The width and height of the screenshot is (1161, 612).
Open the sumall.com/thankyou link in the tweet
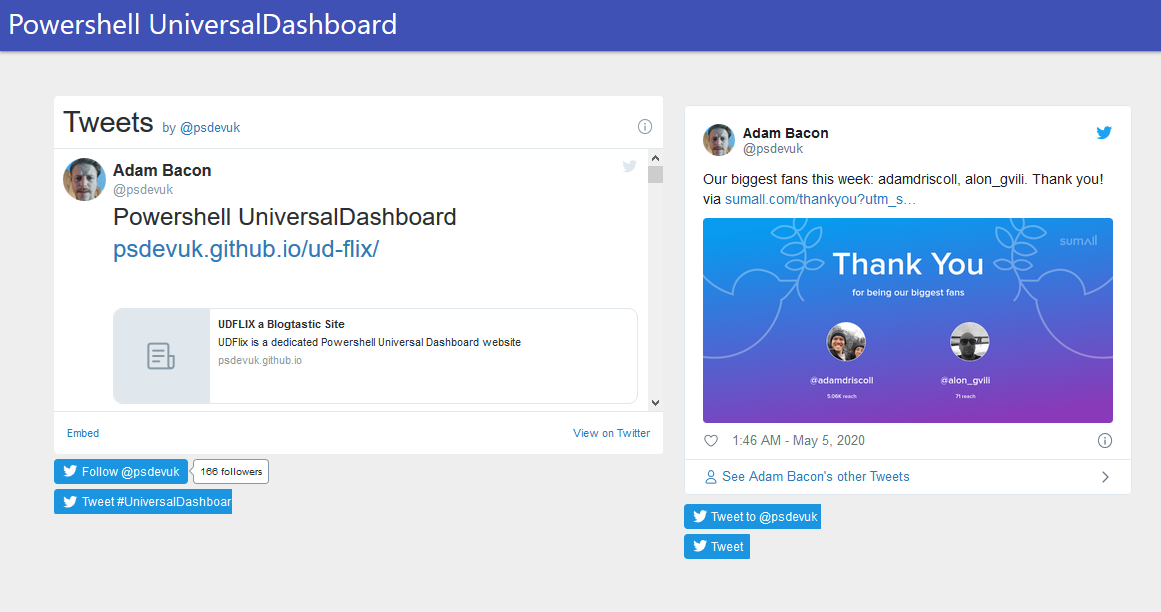click(x=820, y=199)
